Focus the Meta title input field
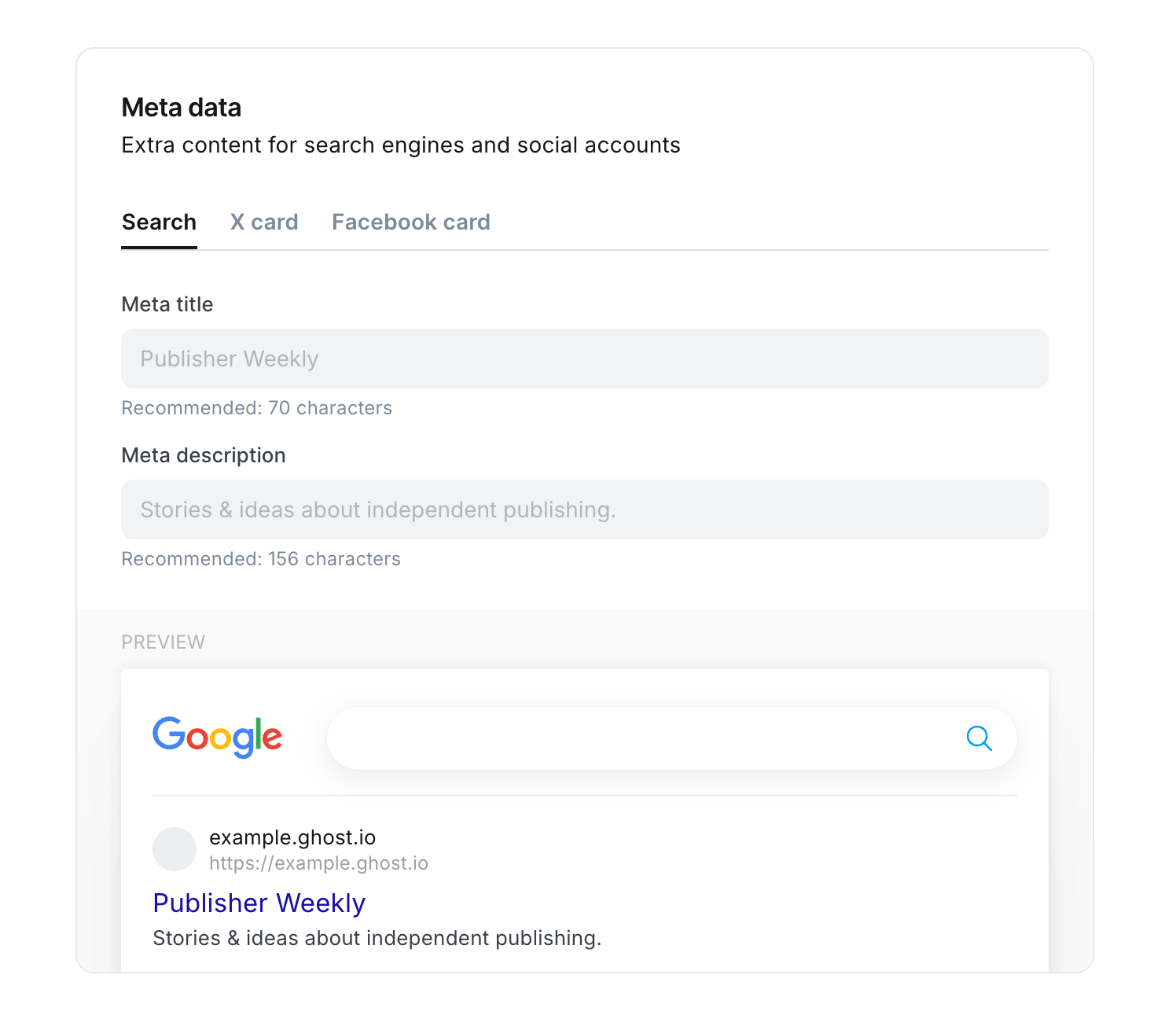1176x1019 pixels. (x=585, y=359)
